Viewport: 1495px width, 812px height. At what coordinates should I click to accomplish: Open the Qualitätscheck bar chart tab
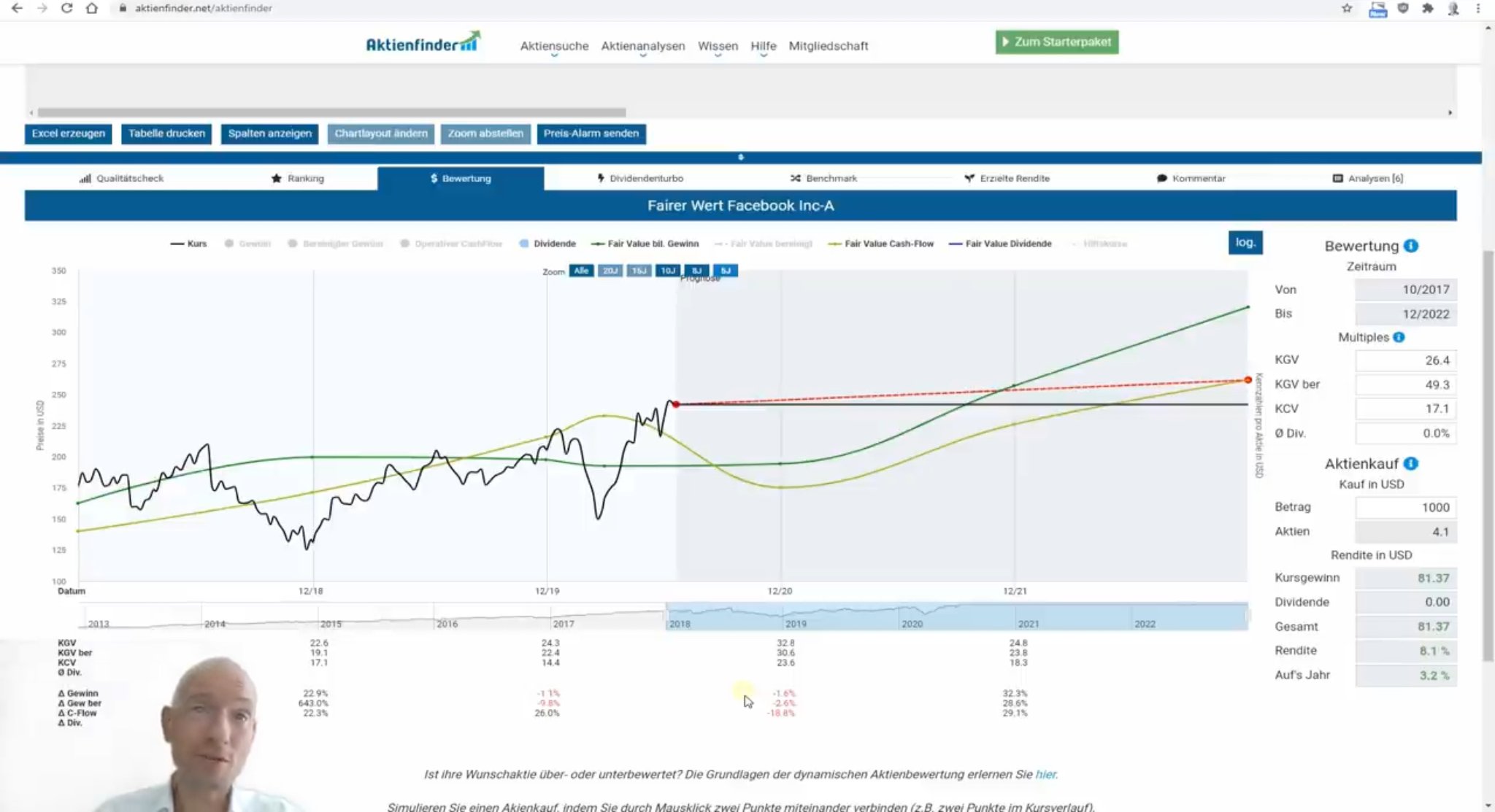[x=122, y=178]
